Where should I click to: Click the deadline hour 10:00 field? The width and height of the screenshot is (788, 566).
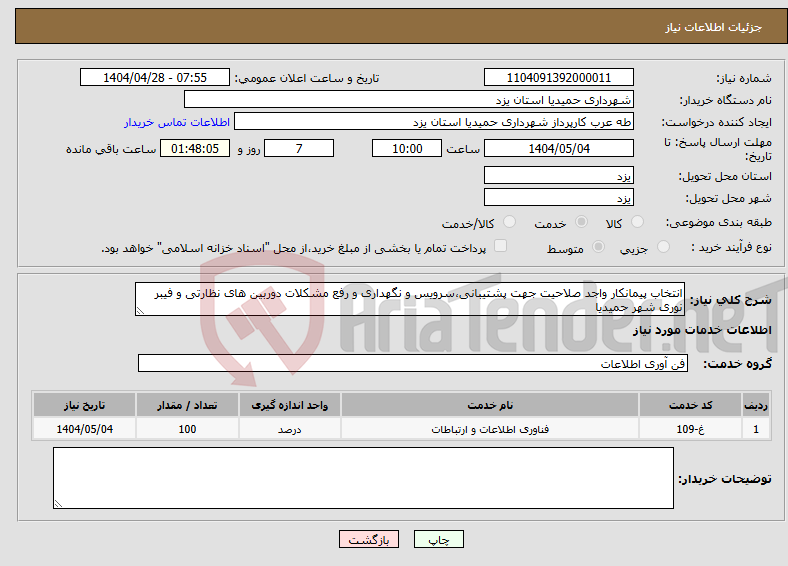tap(407, 148)
